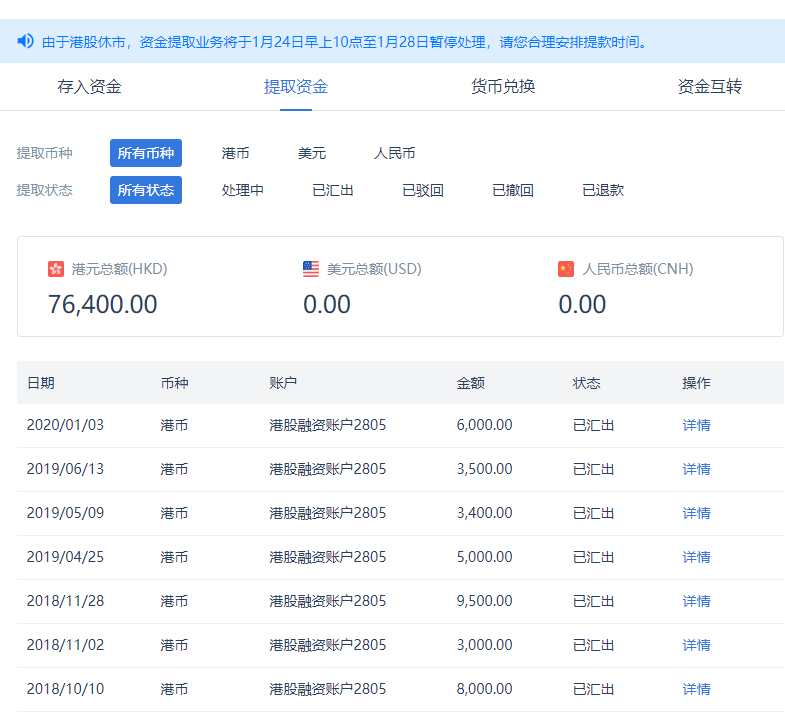Viewport: 785px width, 713px height.
Task: Click the 金额 column header
Action: [x=471, y=383]
